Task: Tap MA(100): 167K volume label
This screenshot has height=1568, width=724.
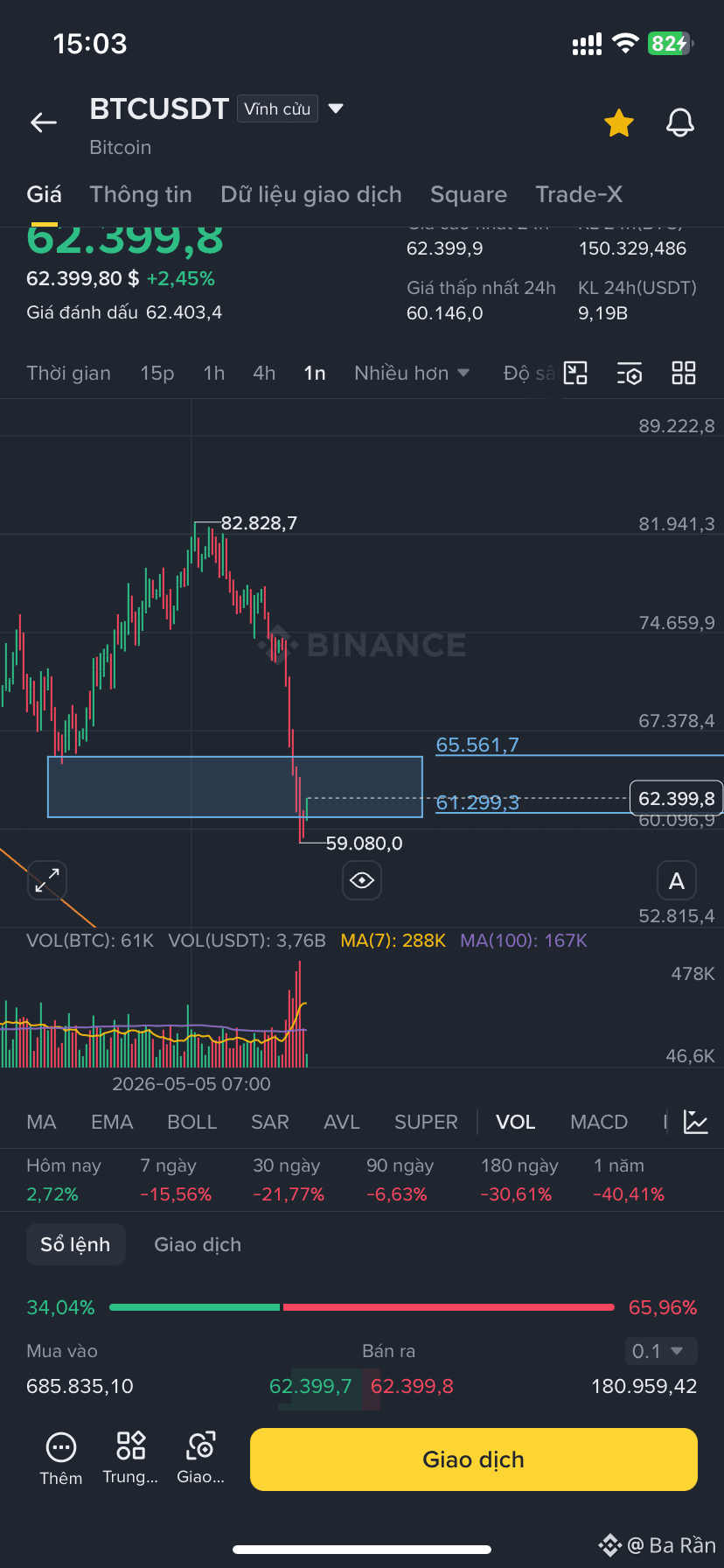Action: coord(524,941)
